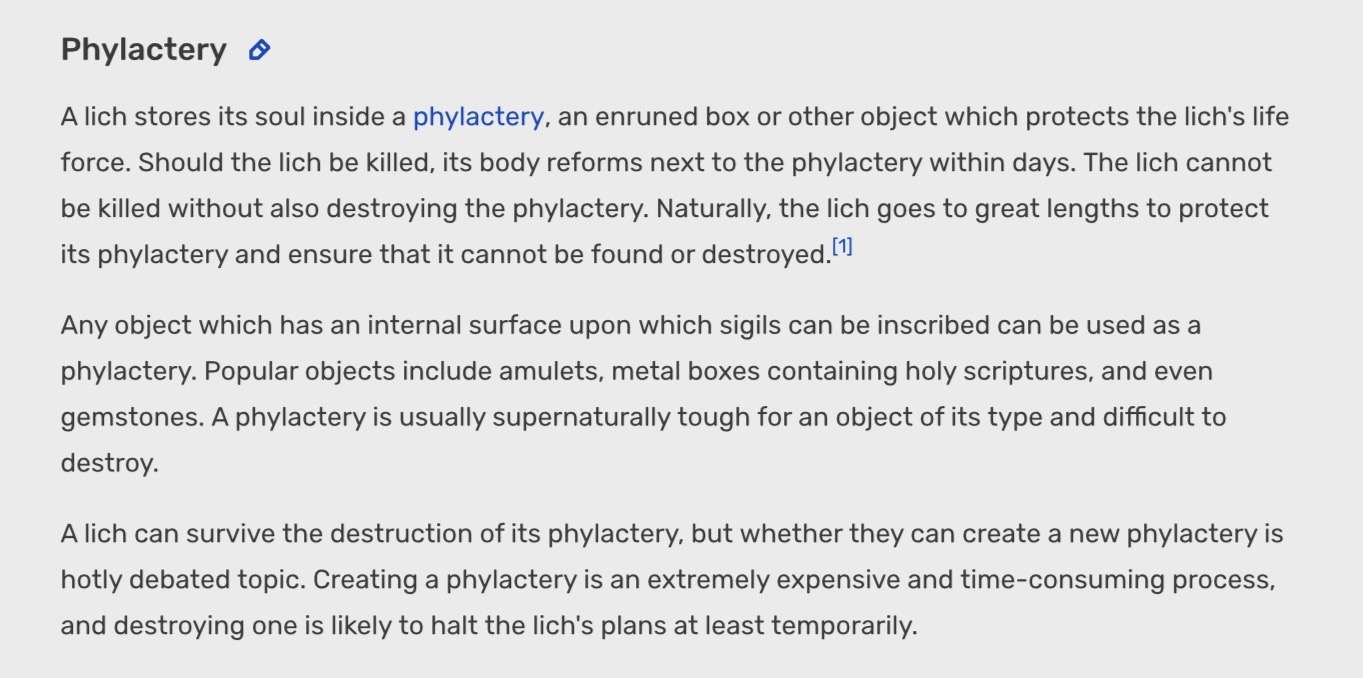Click the paragraph beginning 'A lich can survive'
This screenshot has width=1363, height=678.
672,580
